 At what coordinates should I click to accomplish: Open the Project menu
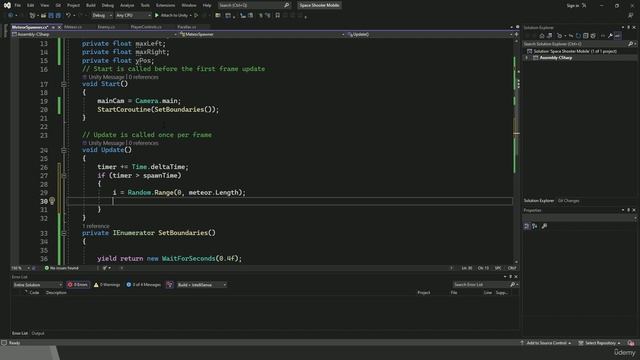(73, 5)
